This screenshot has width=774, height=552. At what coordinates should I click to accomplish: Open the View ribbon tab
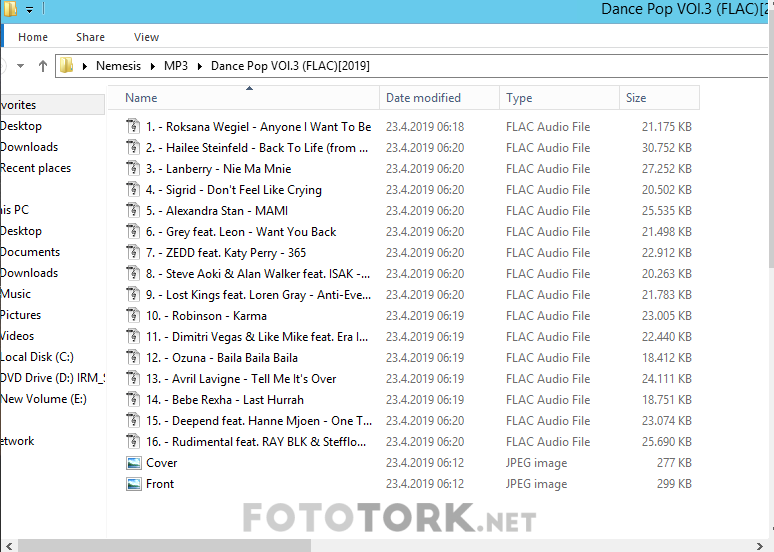coord(146,37)
